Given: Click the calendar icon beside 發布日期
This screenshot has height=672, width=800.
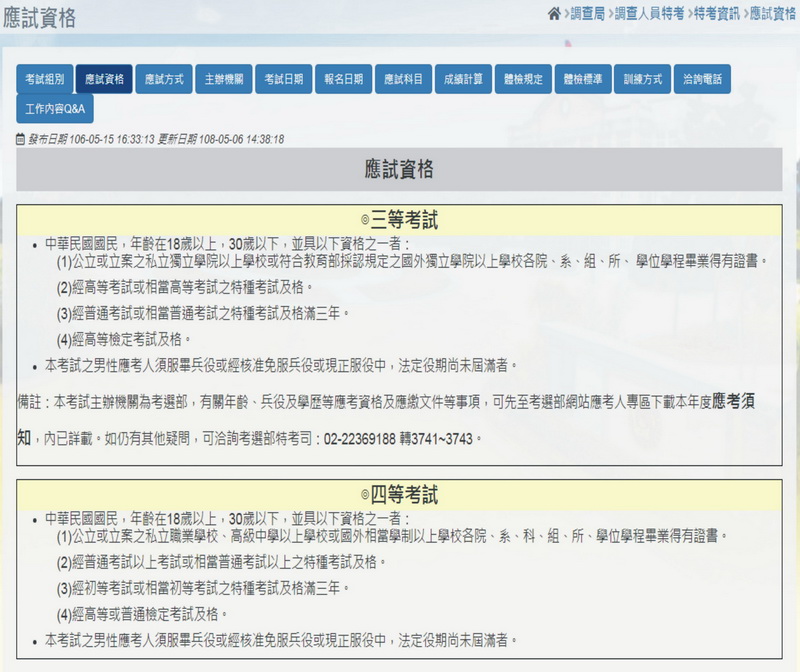Looking at the screenshot, I should (20, 140).
